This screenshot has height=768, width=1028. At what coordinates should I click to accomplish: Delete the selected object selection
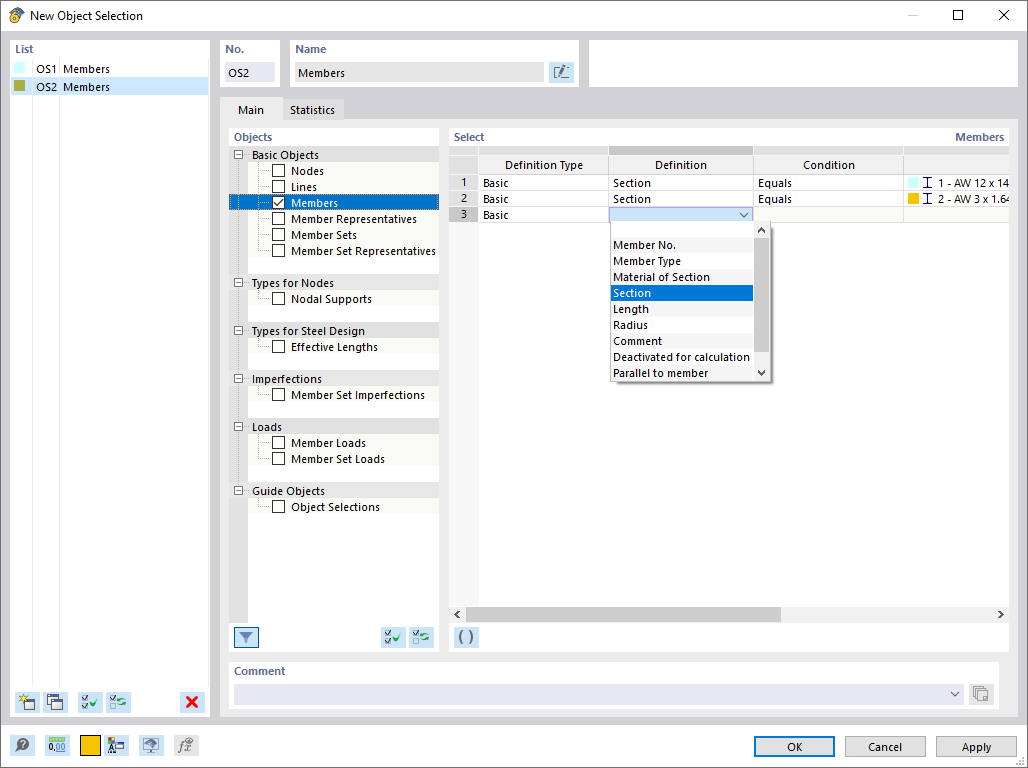point(191,702)
